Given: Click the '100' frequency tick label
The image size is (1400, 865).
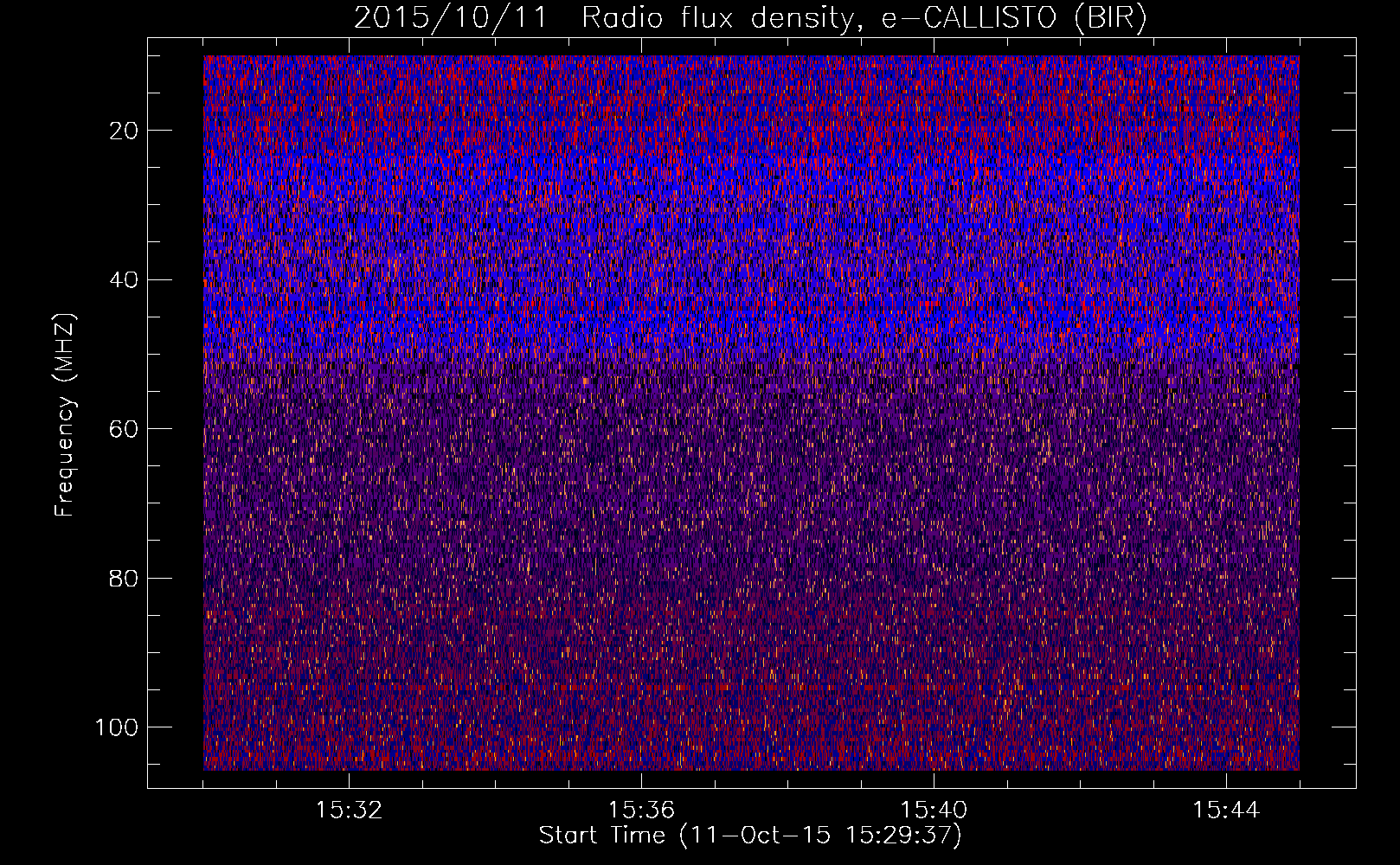Looking at the screenshot, I should point(117,727).
